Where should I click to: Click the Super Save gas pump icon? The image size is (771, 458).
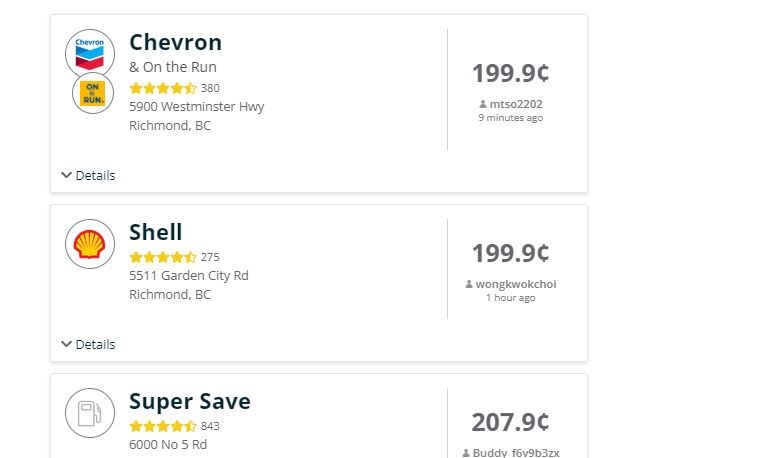pos(90,413)
